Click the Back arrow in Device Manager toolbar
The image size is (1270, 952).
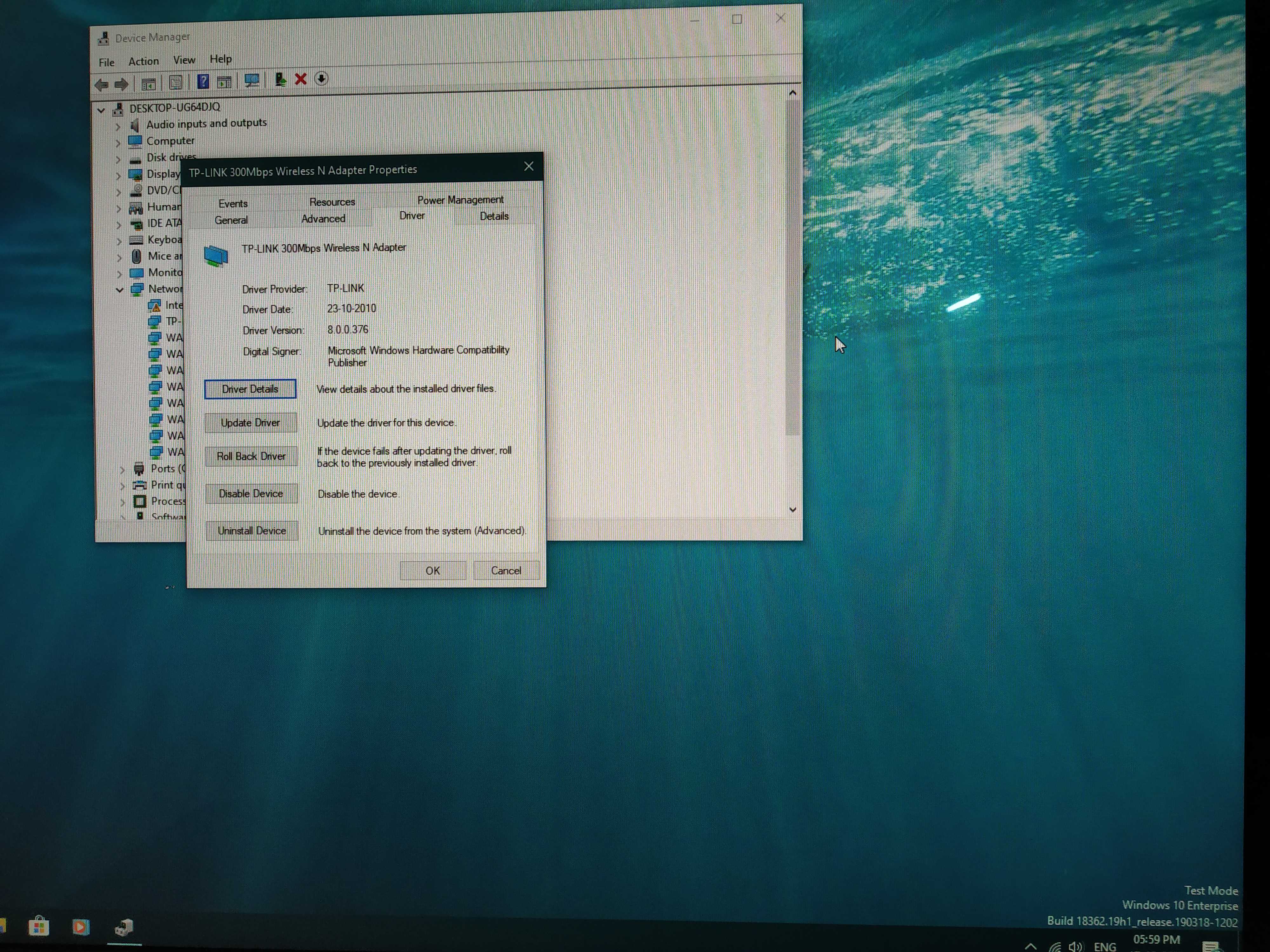pyautogui.click(x=102, y=85)
